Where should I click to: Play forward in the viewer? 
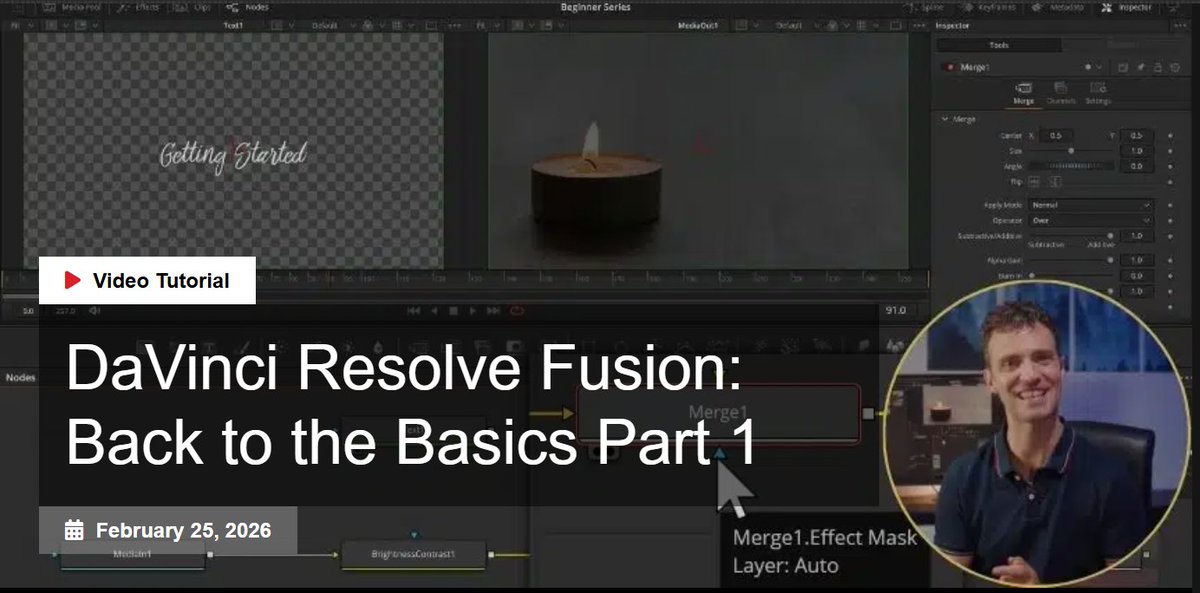(x=473, y=311)
